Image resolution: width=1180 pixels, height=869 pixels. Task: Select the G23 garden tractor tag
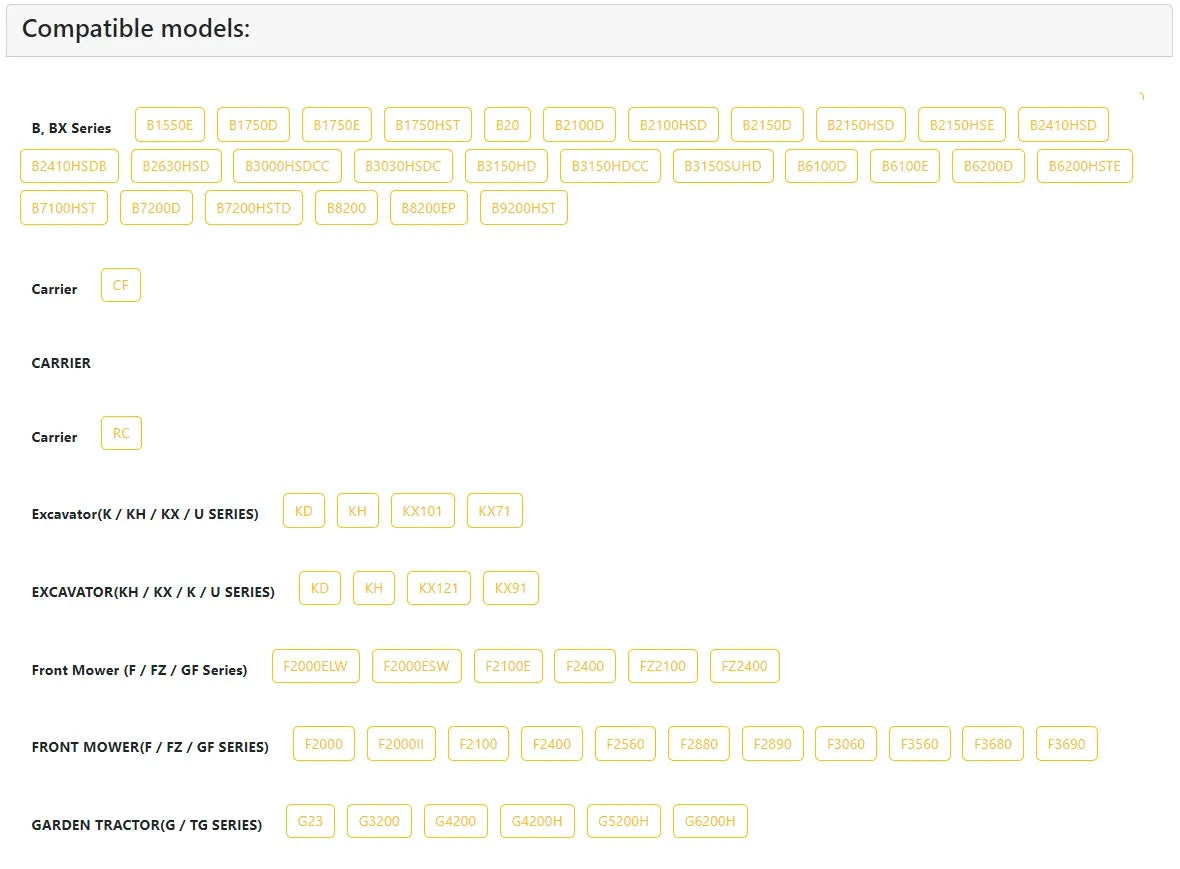(x=310, y=821)
